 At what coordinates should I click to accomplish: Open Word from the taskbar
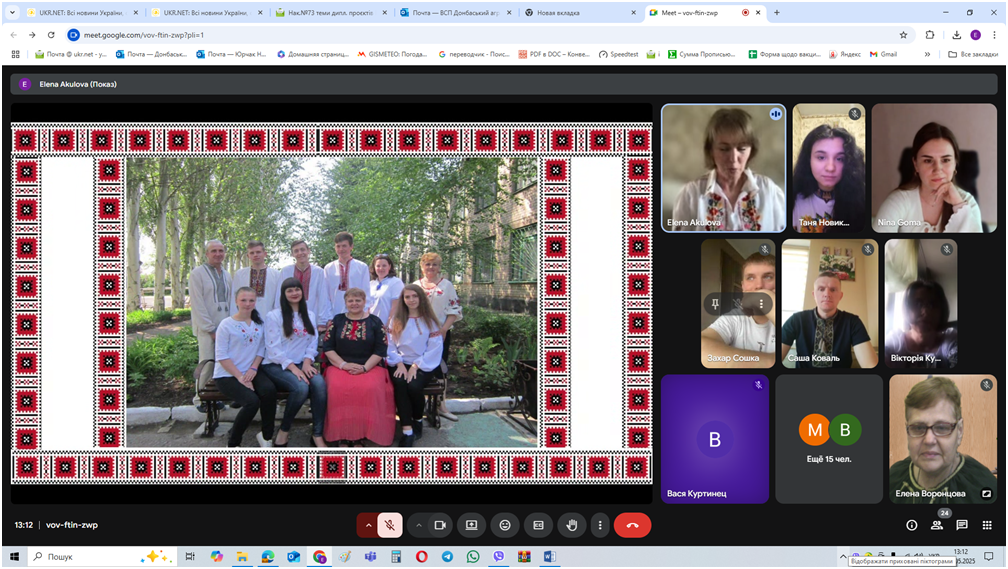[550, 557]
